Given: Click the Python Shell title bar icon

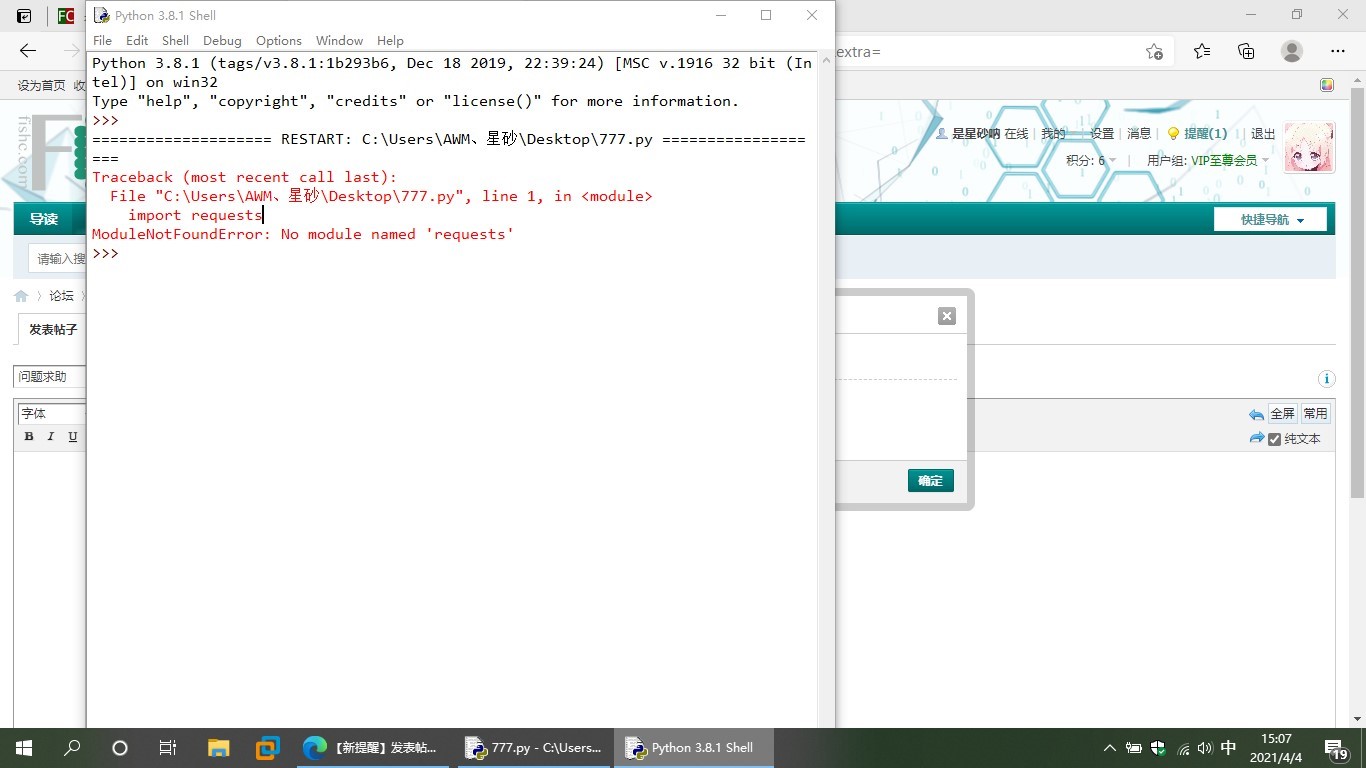Looking at the screenshot, I should click(x=101, y=15).
